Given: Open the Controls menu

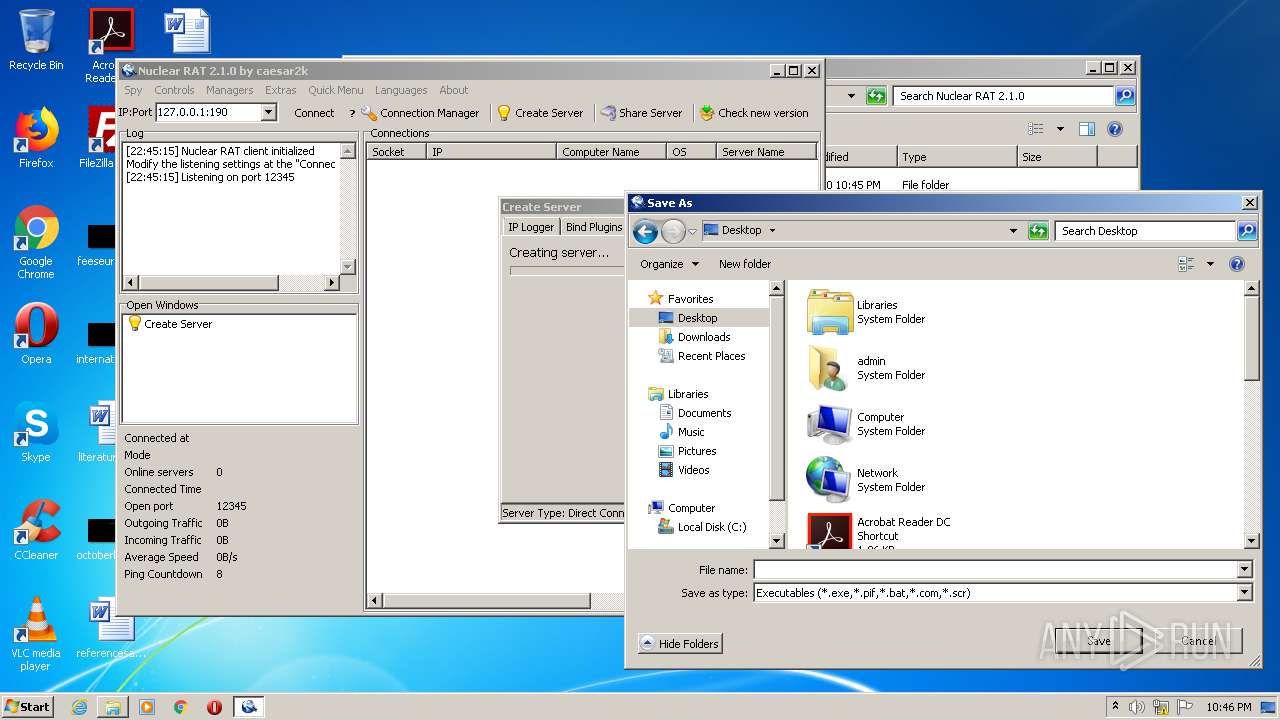Looking at the screenshot, I should pos(174,90).
